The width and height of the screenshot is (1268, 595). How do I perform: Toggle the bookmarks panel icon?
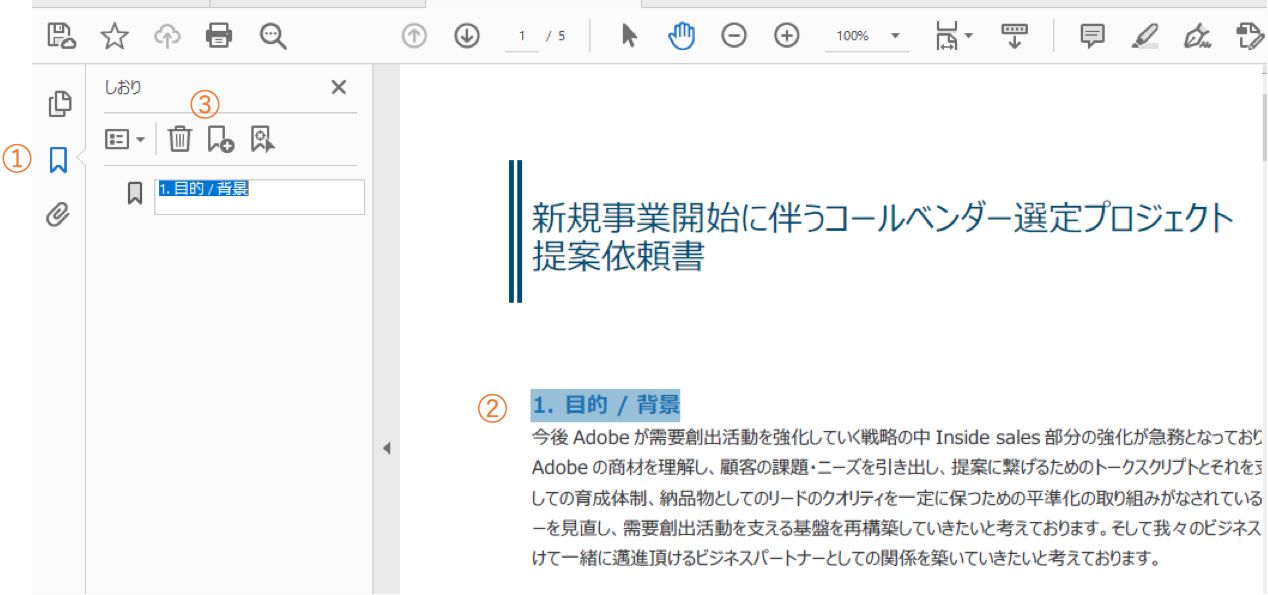[x=59, y=159]
